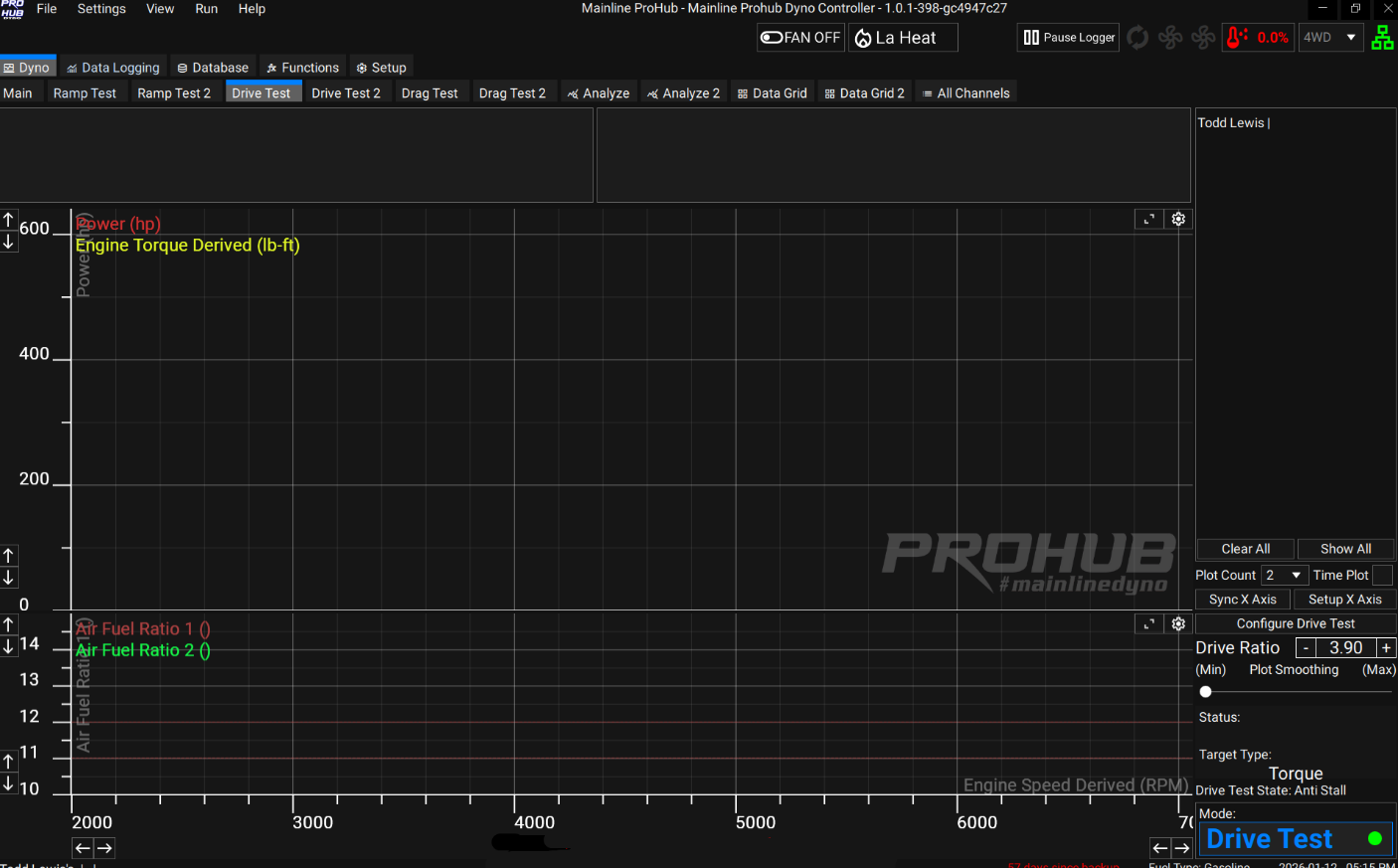Open the Drive Test 2 sub-tab
The height and width of the screenshot is (868, 1398).
(x=346, y=93)
